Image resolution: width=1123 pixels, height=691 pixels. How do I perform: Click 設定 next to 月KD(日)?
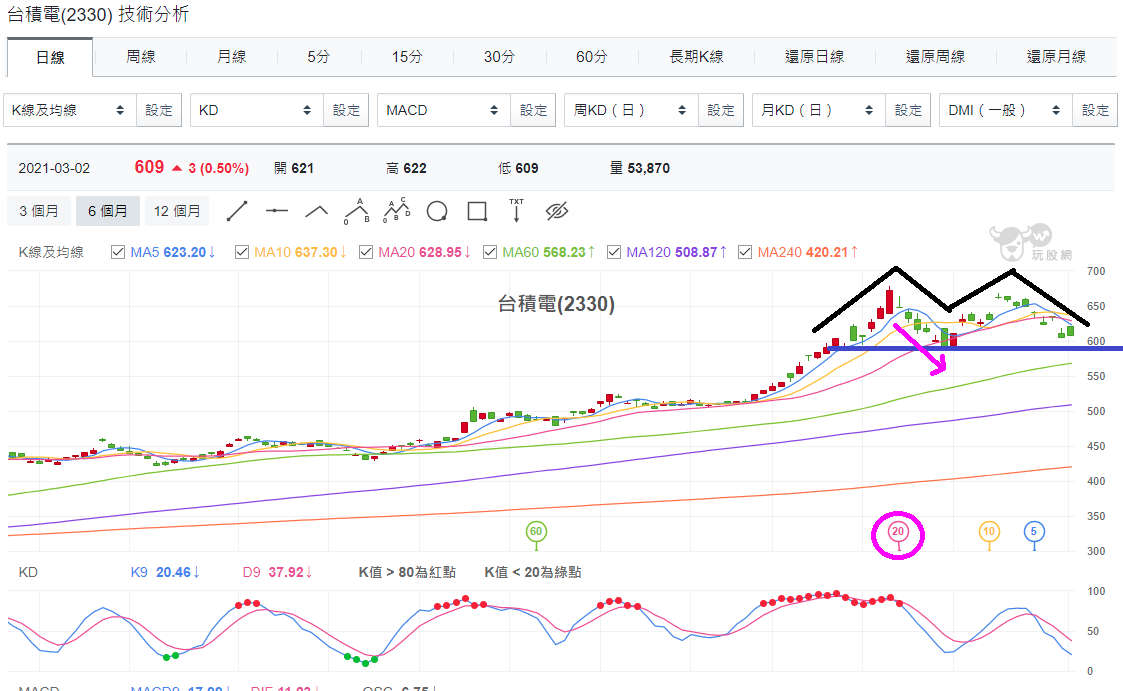908,110
